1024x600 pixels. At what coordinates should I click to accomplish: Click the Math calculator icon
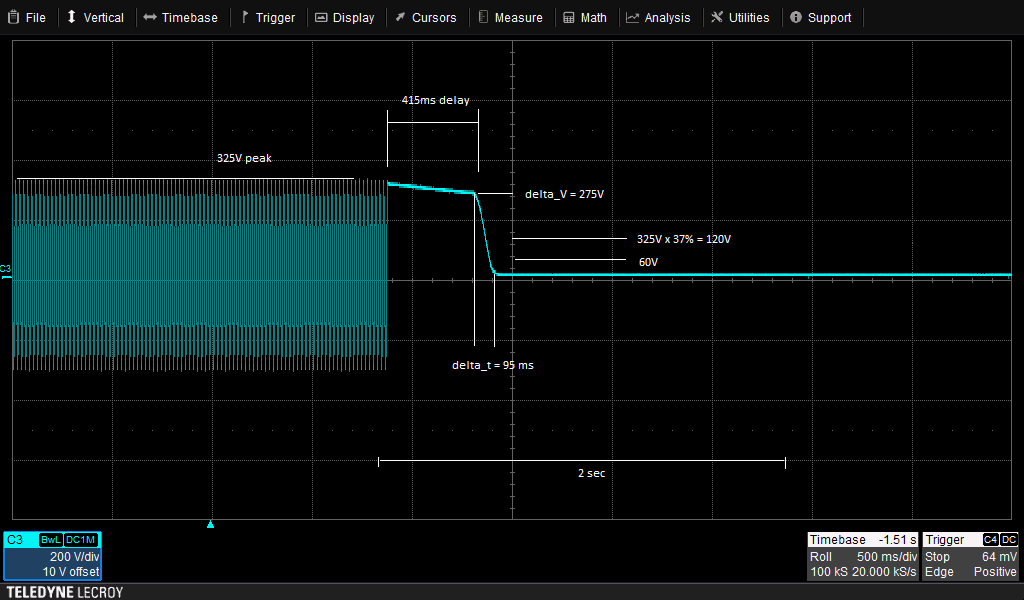pyautogui.click(x=568, y=17)
